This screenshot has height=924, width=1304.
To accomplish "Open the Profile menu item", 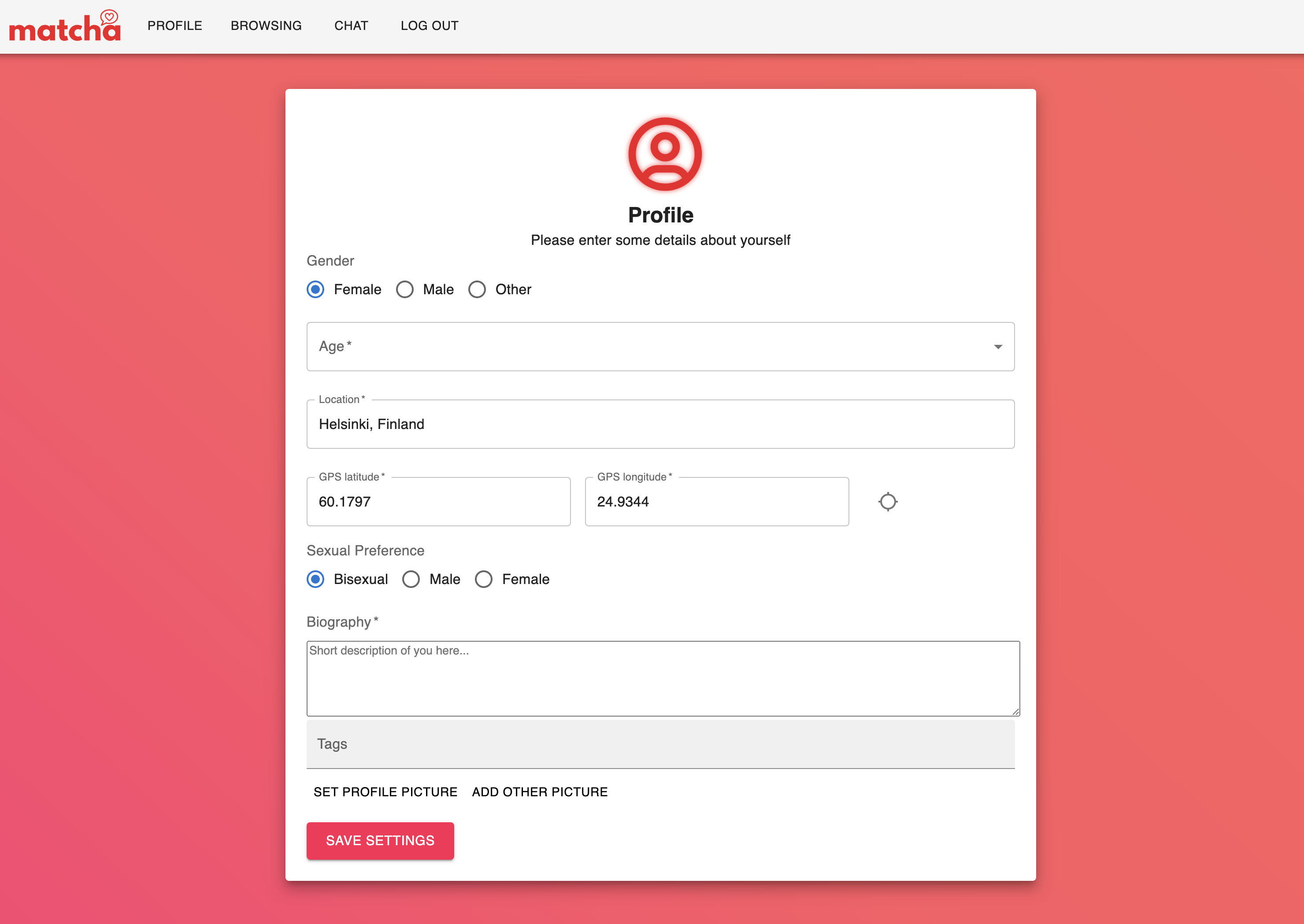I will pyautogui.click(x=175, y=26).
